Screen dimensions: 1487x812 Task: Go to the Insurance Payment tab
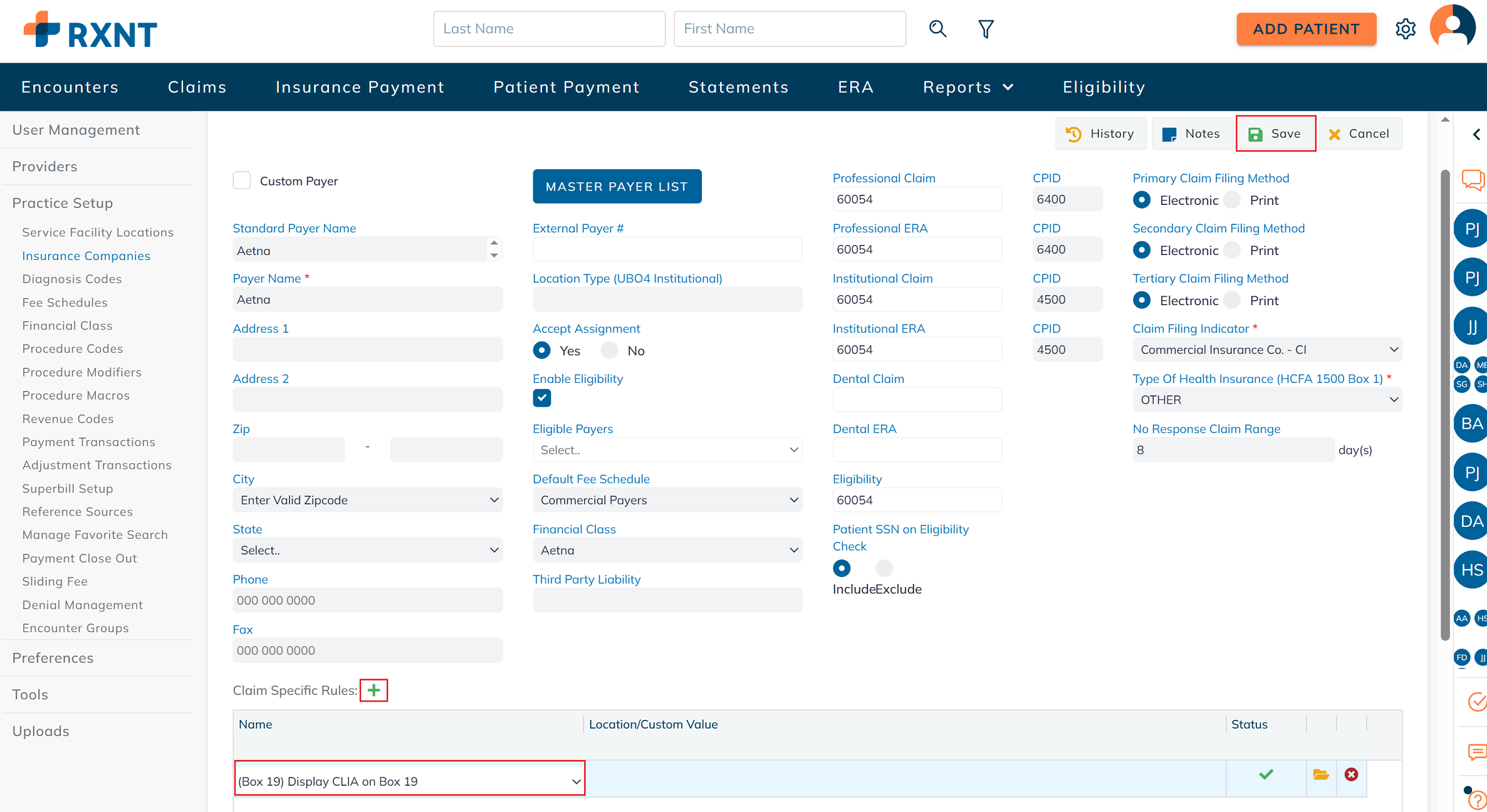click(x=360, y=86)
